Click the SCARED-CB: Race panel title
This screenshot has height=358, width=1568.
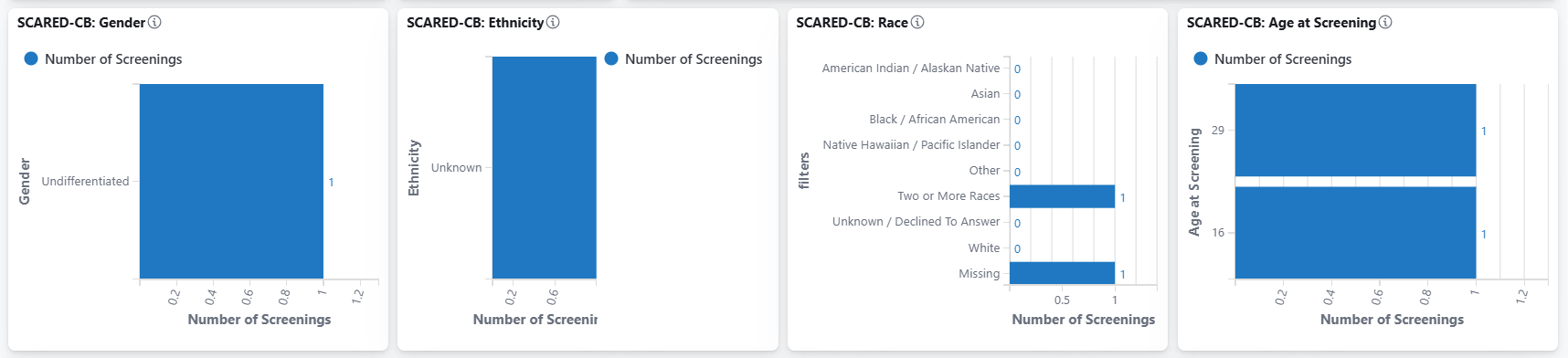pos(852,22)
